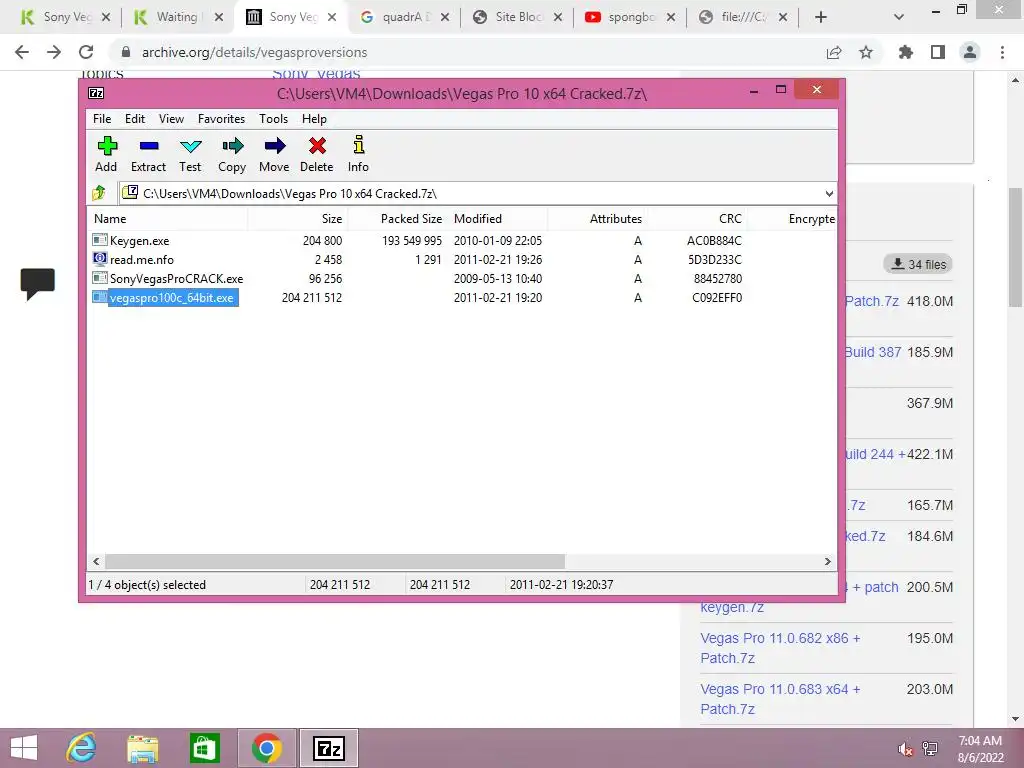Select the read.me.nfo file name
The width and height of the screenshot is (1024, 768).
pyautogui.click(x=142, y=260)
